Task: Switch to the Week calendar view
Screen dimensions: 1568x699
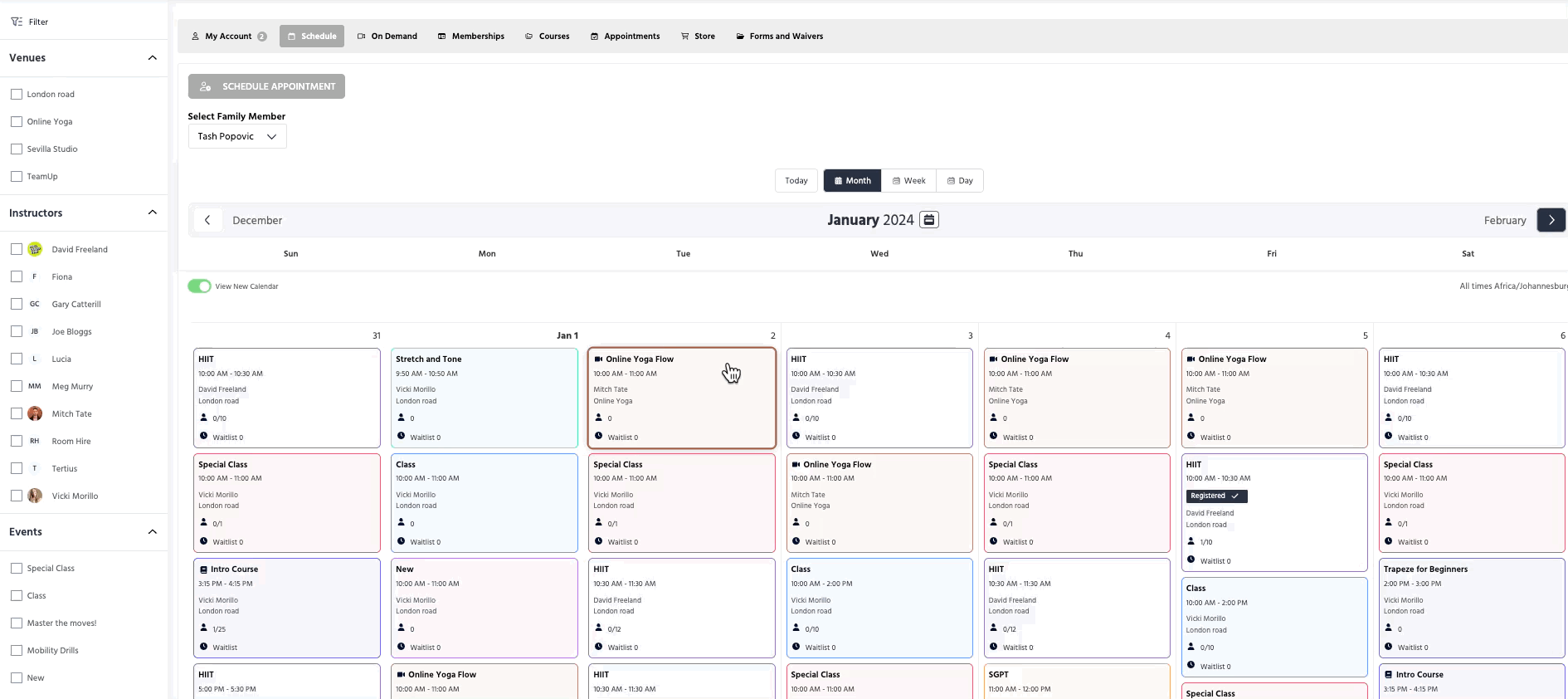Action: [x=908, y=181]
